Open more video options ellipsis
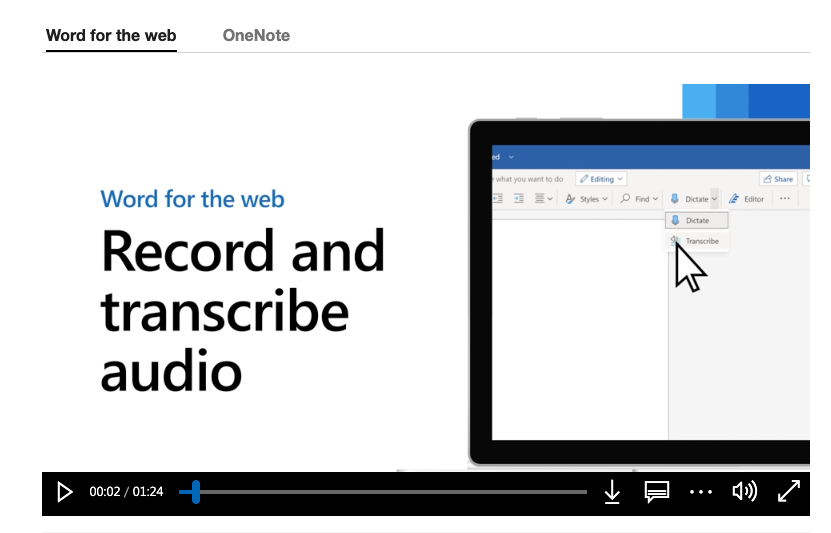Image resolution: width=831 pixels, height=533 pixels. 701,492
